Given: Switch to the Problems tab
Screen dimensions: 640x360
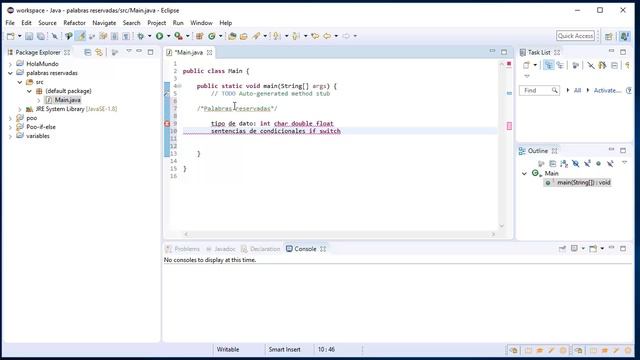Looking at the screenshot, I should click(182, 249).
